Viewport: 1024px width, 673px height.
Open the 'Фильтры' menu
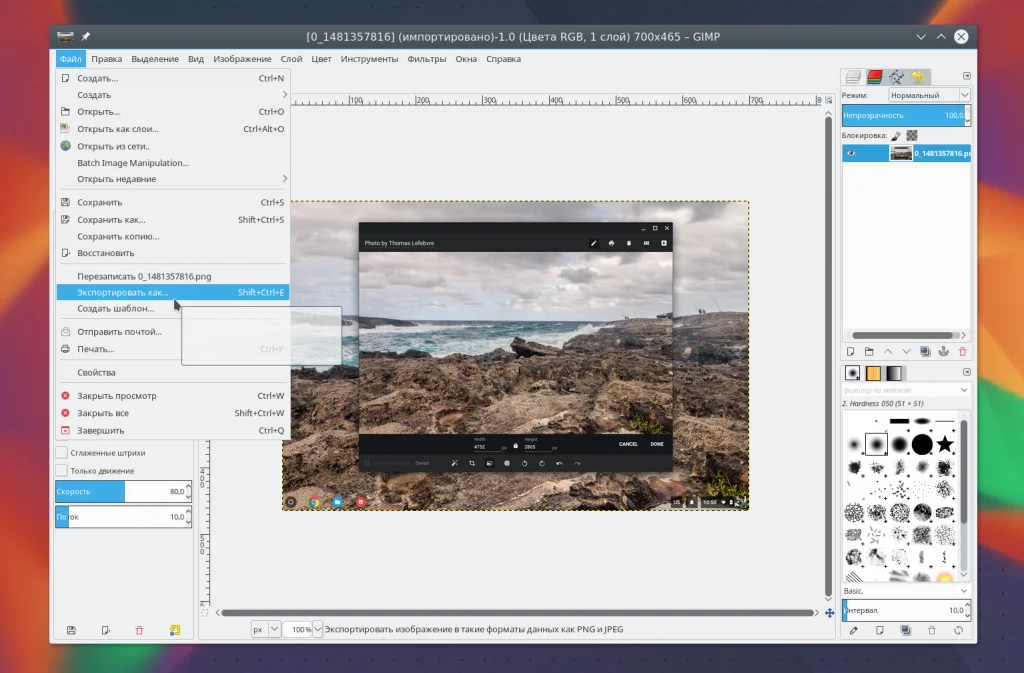(x=427, y=59)
